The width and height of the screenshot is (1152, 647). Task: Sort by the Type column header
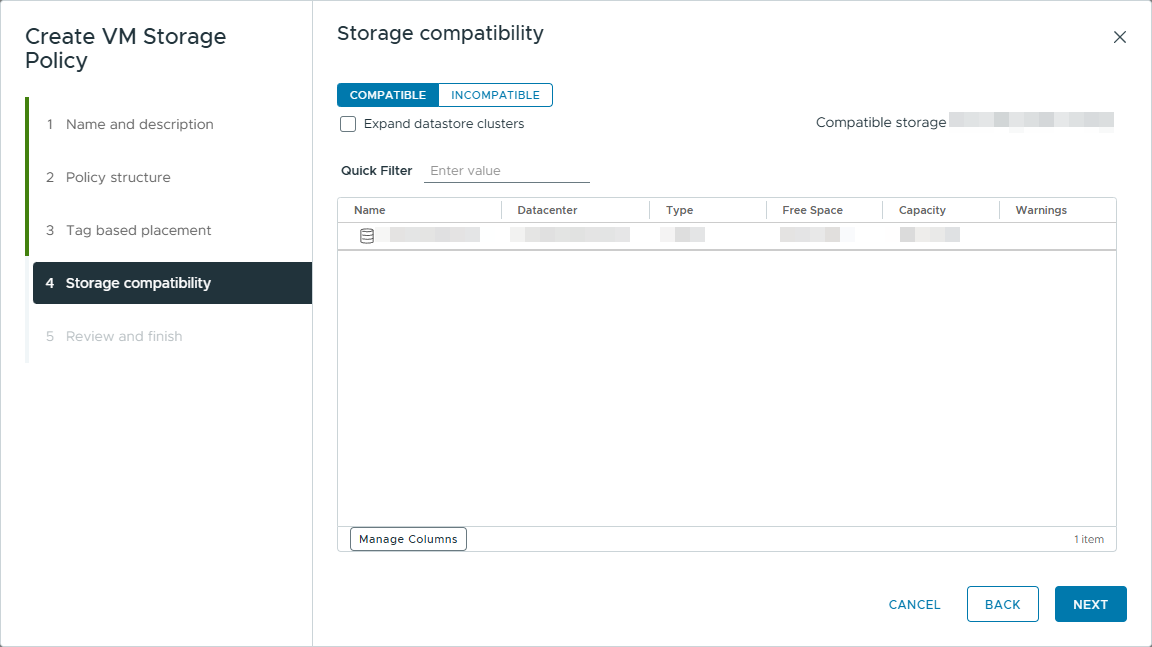[x=680, y=210]
